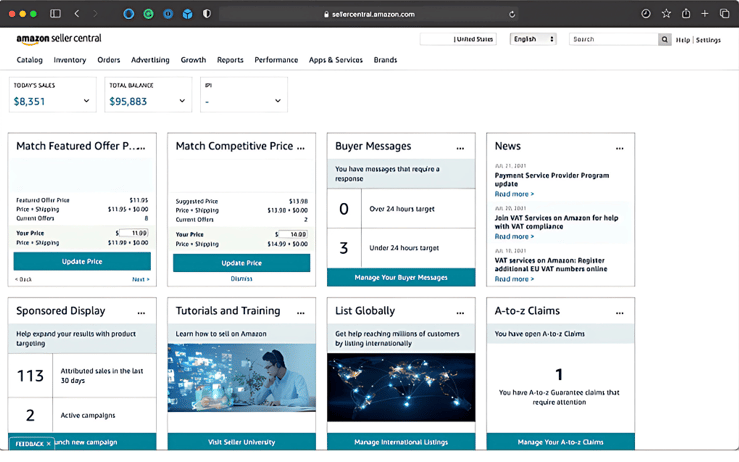Show tab overview icon
Viewport: 739px width, 462px height.
724,14
